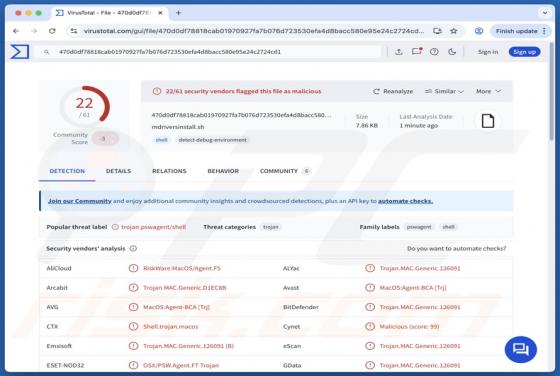Click the install app icon in address bar
The height and width of the screenshot is (376, 560).
pos(437,31)
